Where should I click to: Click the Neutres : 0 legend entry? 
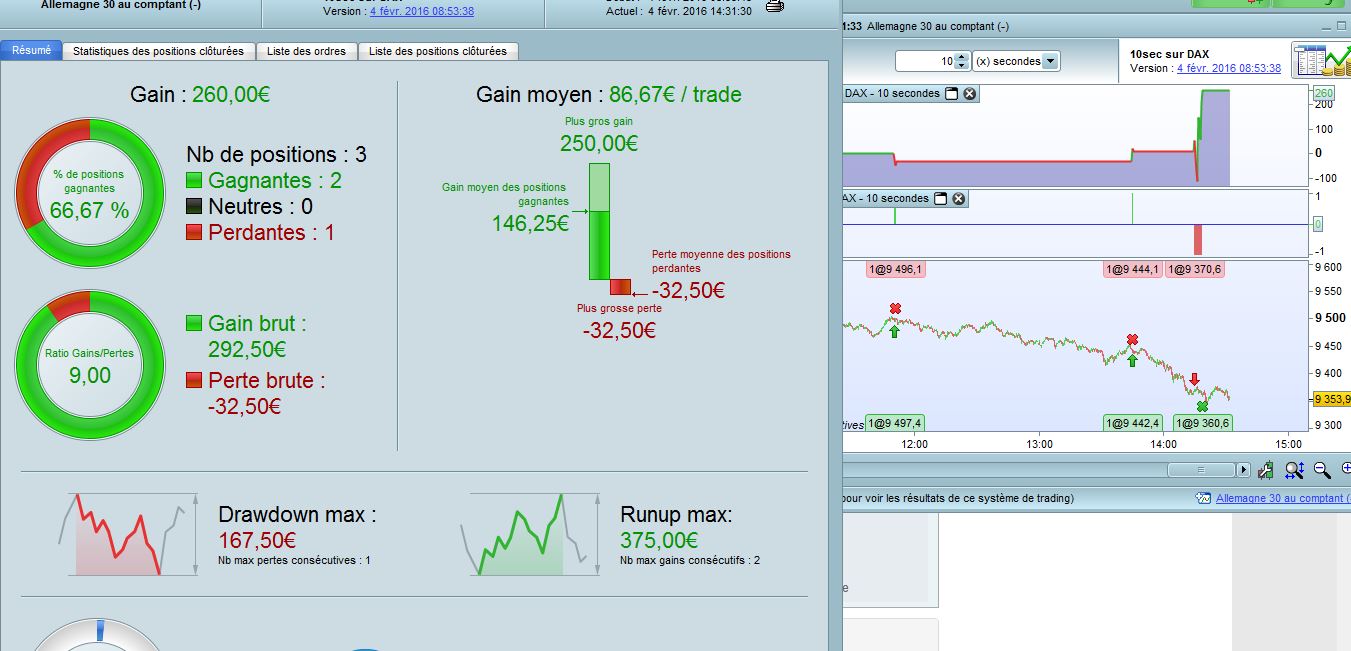click(x=250, y=206)
